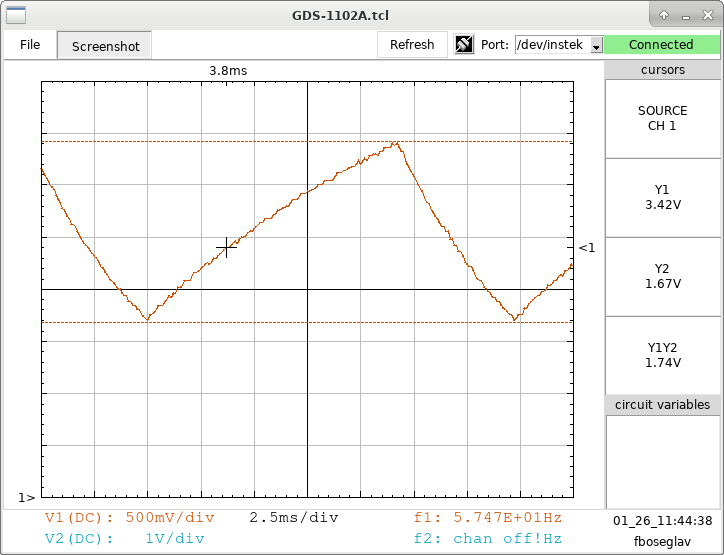Click the Y1Y2 1.74V difference readout
The width and height of the screenshot is (724, 555).
click(x=662, y=355)
